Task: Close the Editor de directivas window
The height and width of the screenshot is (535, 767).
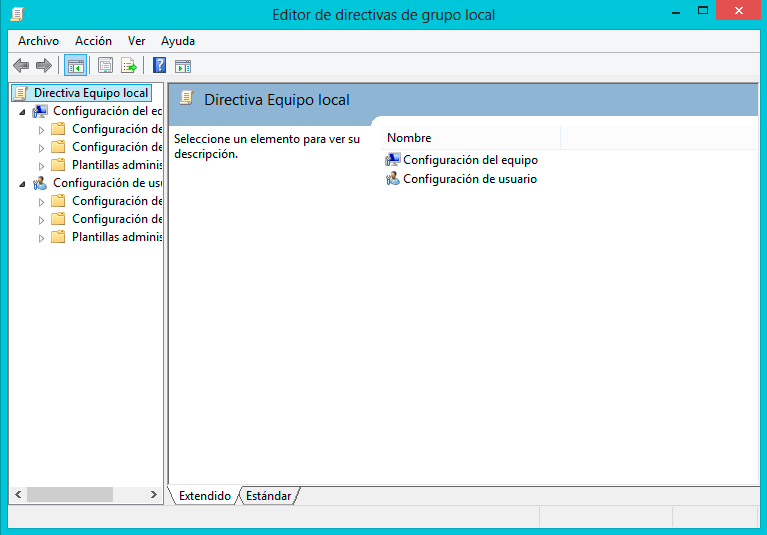Action: [x=739, y=10]
